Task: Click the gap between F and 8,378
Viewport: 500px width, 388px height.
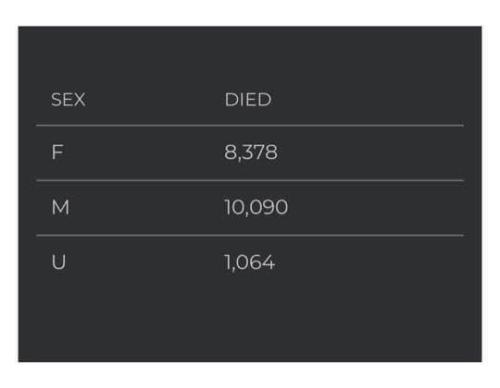Action: point(143,152)
